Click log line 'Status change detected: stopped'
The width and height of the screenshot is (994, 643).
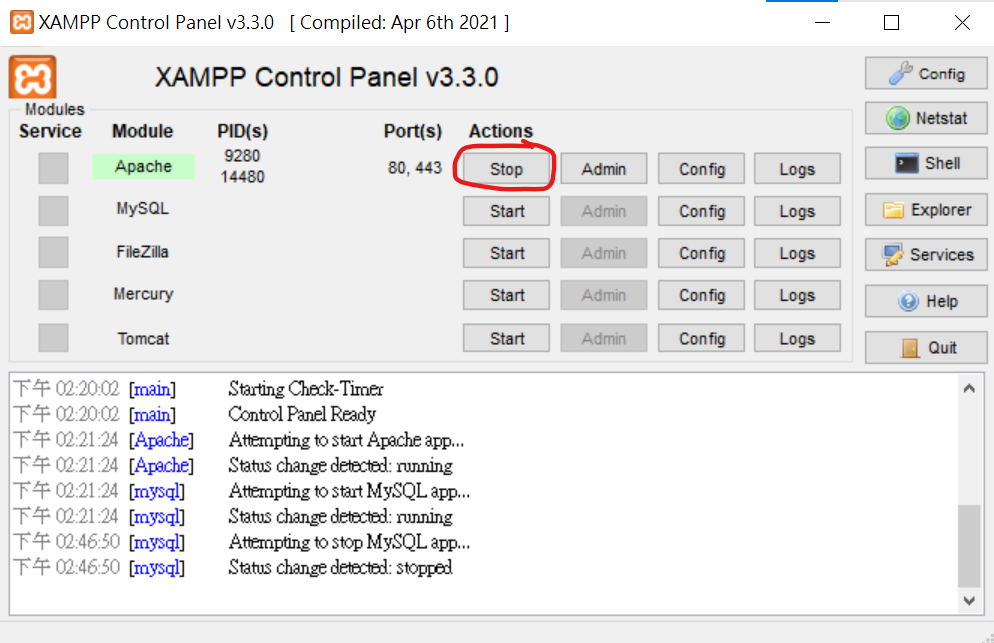point(340,568)
